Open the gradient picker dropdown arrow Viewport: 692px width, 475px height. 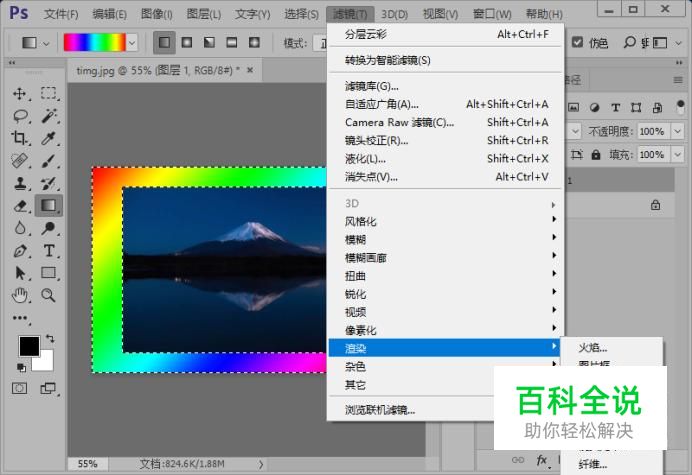tap(132, 43)
